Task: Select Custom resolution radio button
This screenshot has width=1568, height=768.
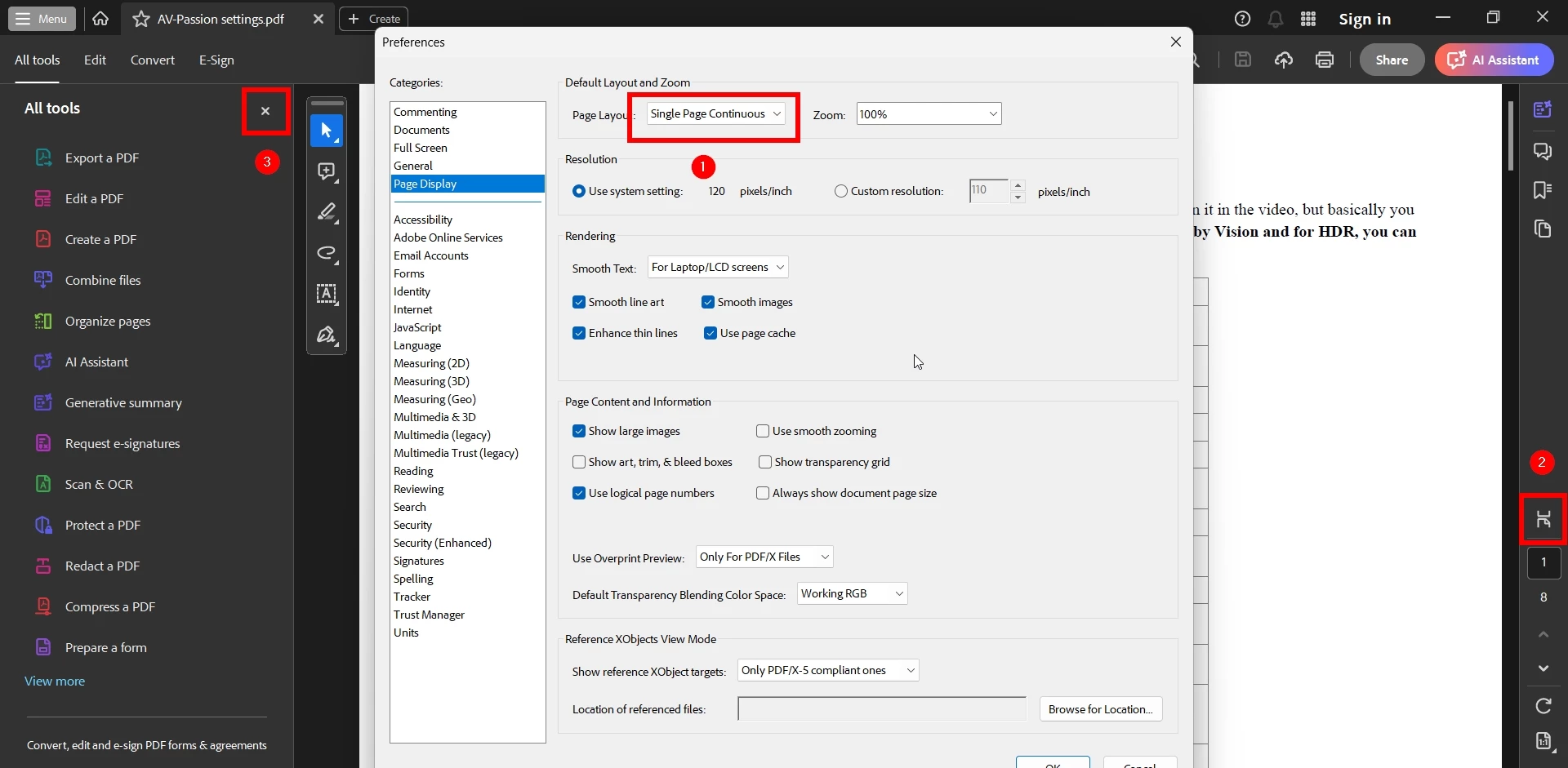Action: pos(841,191)
